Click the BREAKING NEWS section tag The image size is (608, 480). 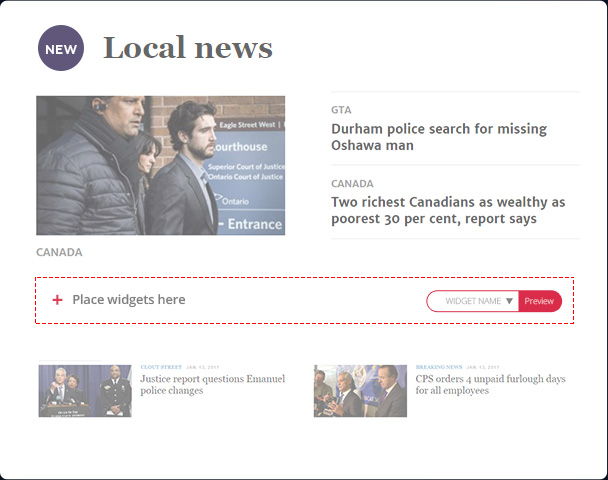pyautogui.click(x=439, y=367)
